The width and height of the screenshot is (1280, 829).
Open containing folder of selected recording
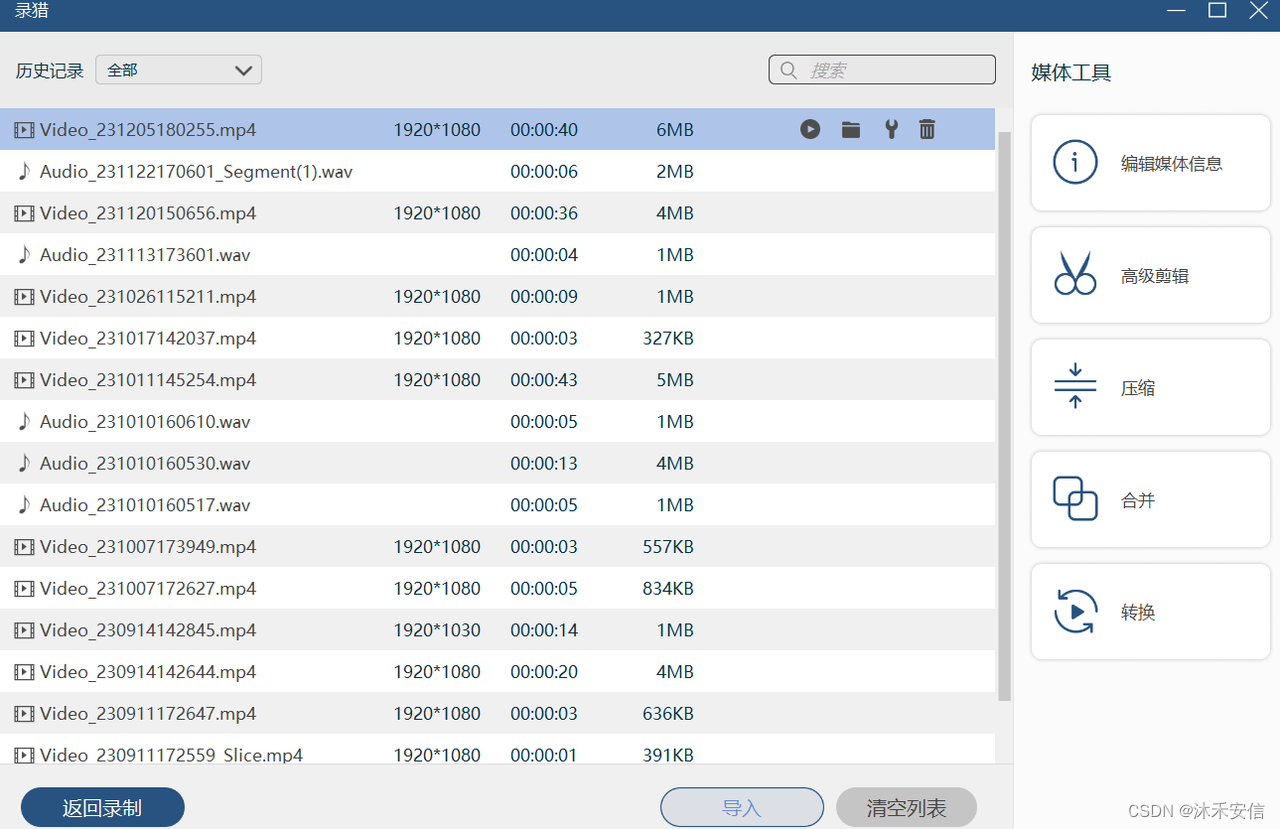(851, 129)
